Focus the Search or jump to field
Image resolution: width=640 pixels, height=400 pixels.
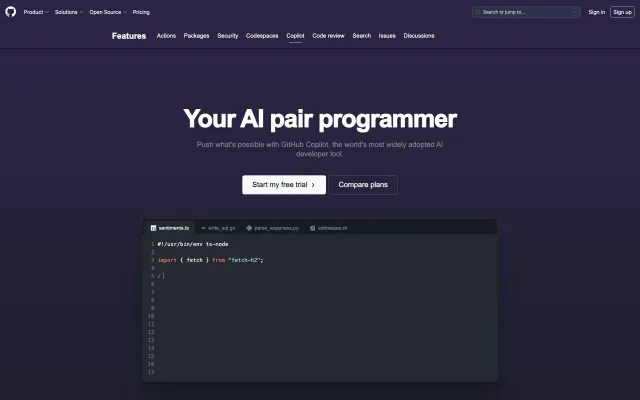point(526,12)
